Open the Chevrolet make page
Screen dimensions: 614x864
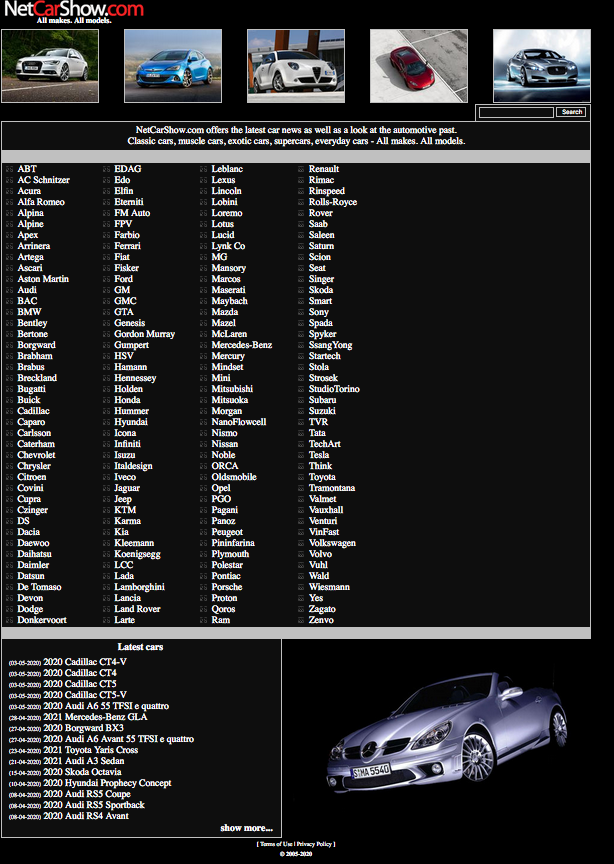click(36, 455)
